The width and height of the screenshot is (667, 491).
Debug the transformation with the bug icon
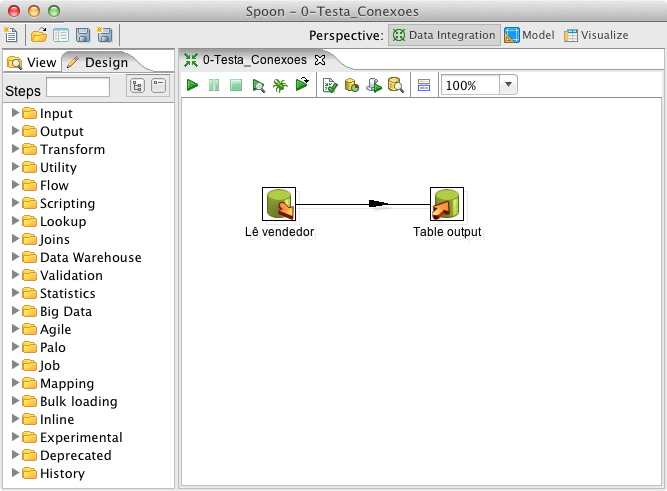[x=280, y=86]
